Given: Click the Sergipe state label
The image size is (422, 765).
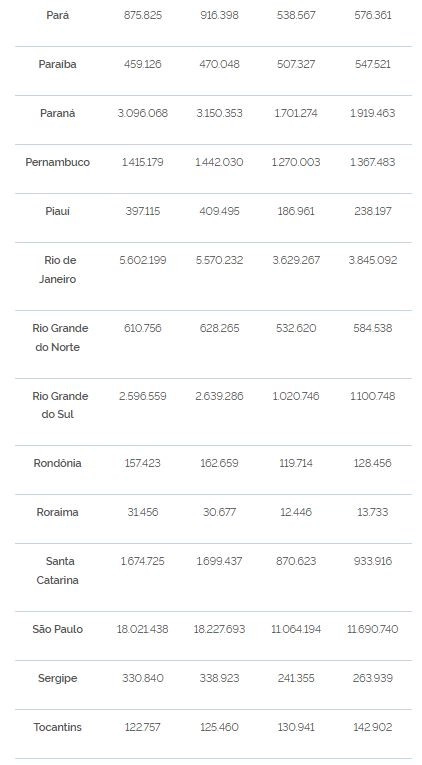Looking at the screenshot, I should 58,678.
